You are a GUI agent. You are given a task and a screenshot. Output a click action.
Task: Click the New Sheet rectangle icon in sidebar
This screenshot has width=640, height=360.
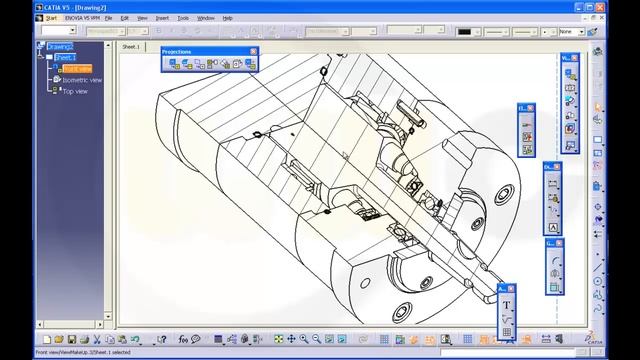tap(598, 140)
